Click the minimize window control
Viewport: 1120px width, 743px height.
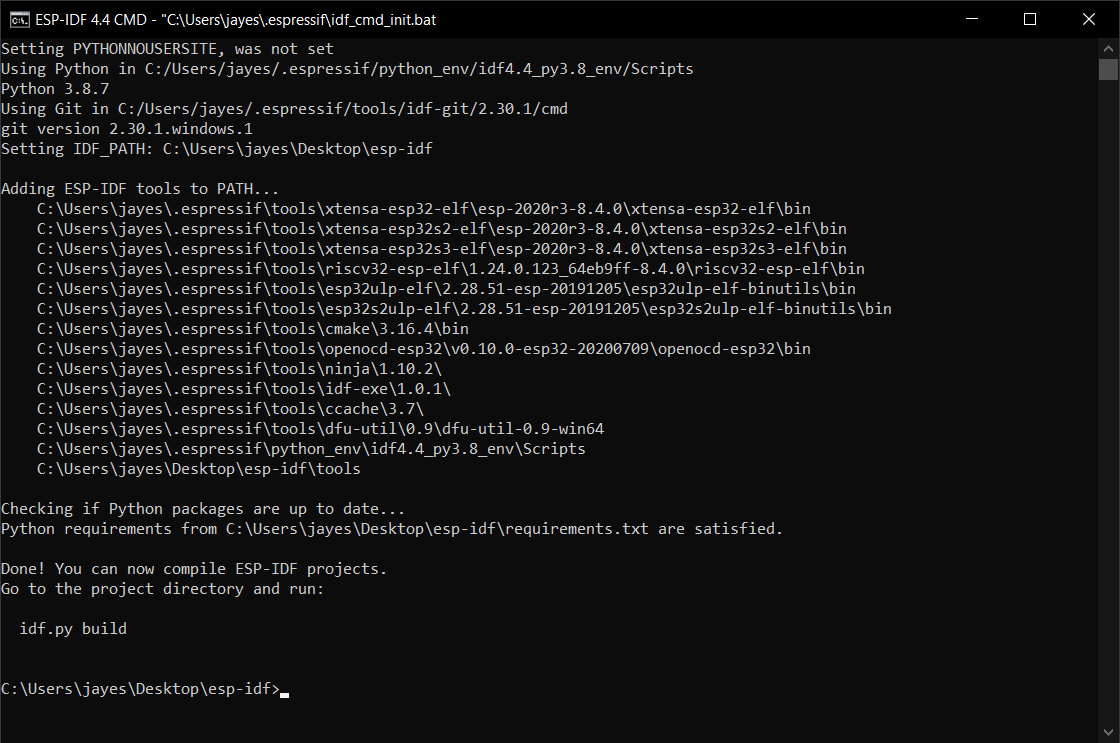pos(971,19)
